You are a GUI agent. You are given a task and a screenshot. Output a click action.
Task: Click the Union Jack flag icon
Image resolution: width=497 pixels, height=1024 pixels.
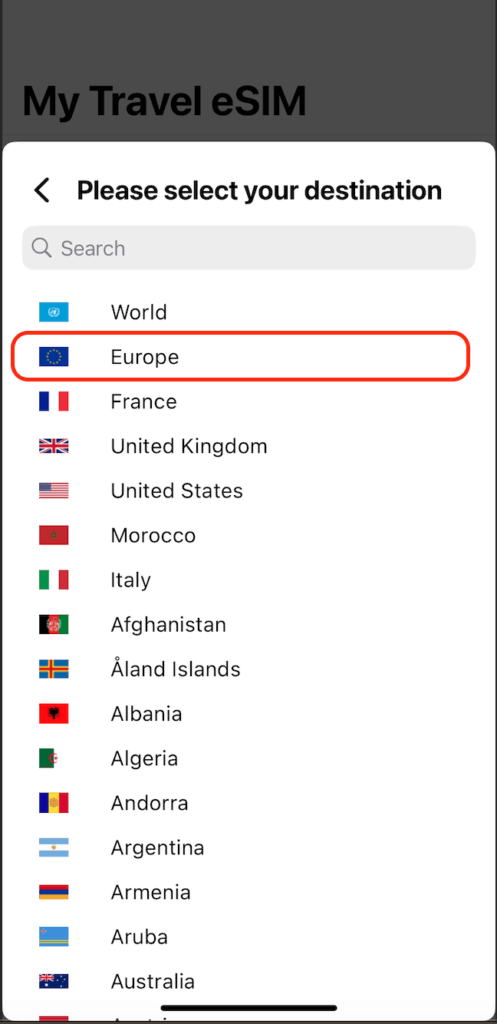point(54,446)
